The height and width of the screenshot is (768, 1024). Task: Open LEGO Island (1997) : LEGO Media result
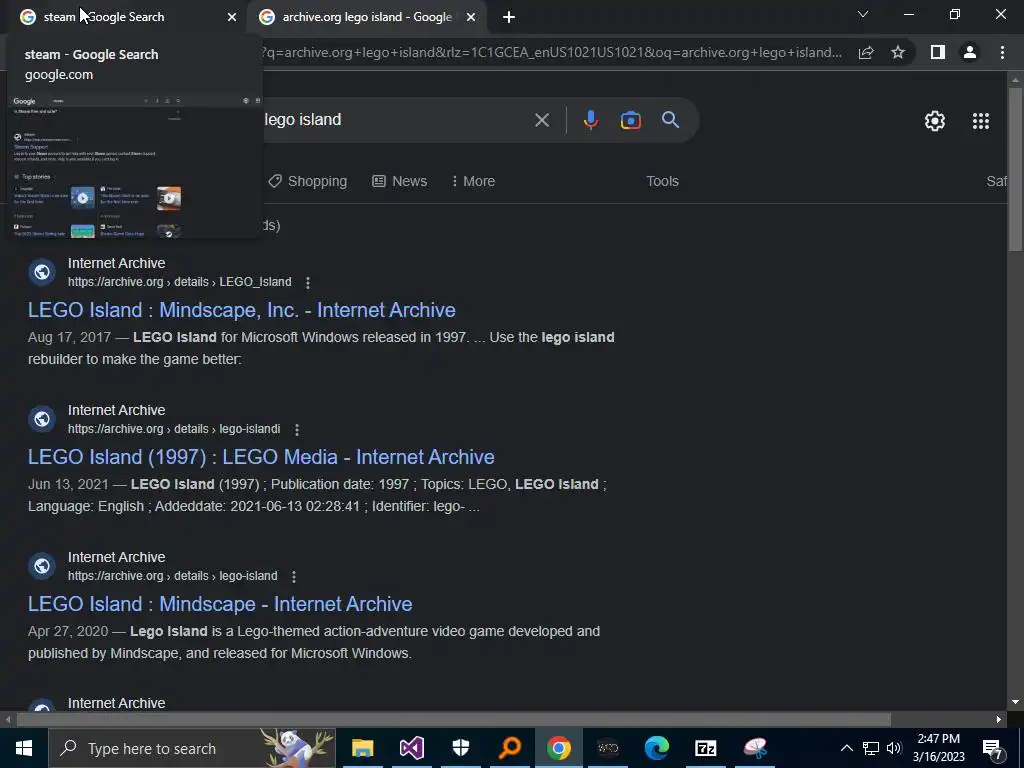pos(261,456)
